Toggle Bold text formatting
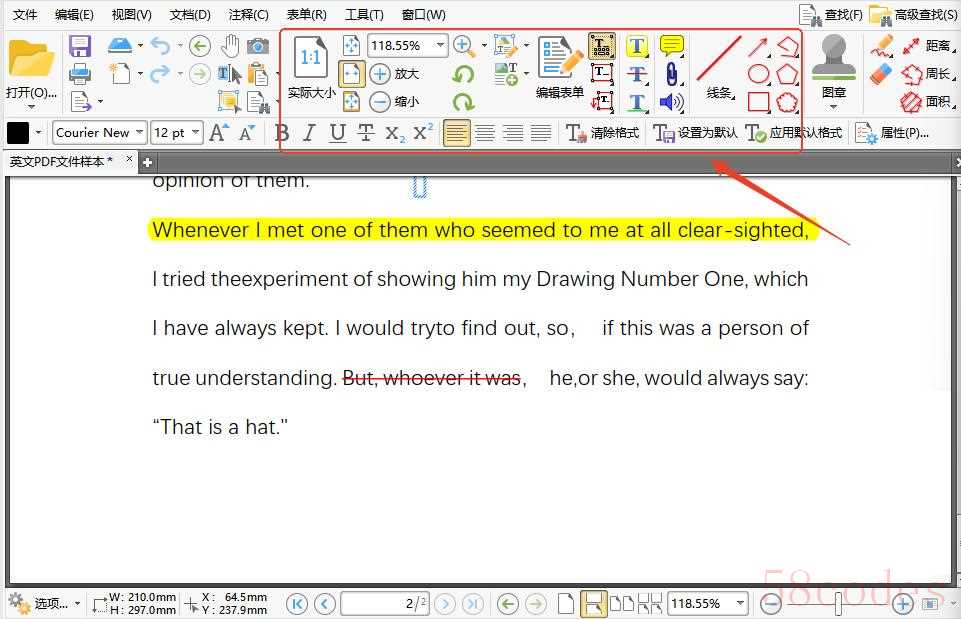 point(282,133)
